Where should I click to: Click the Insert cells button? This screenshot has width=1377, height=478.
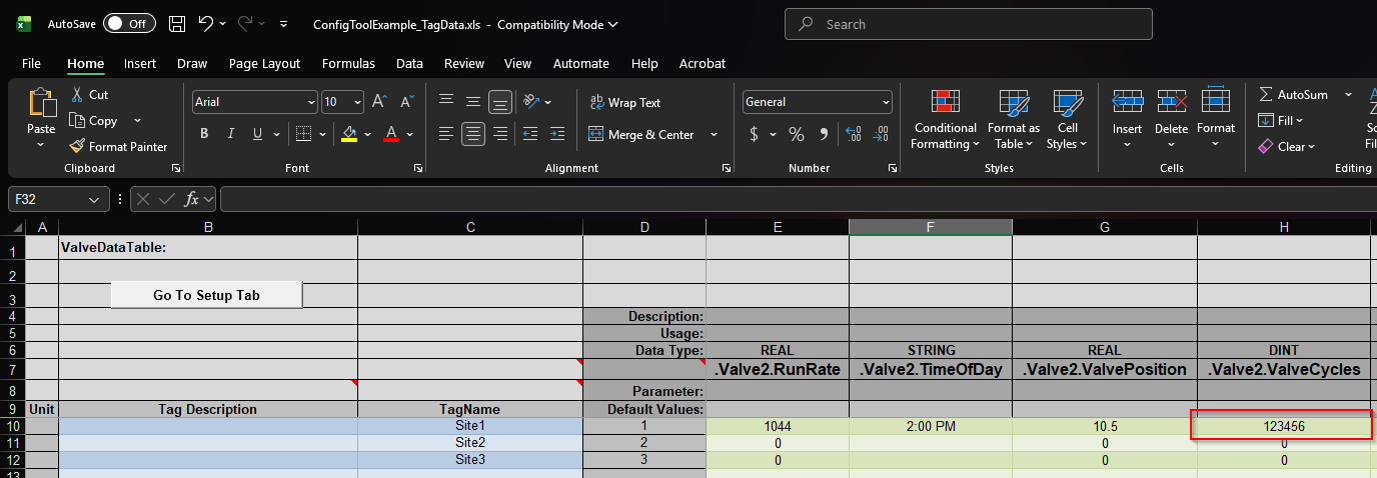1127,120
